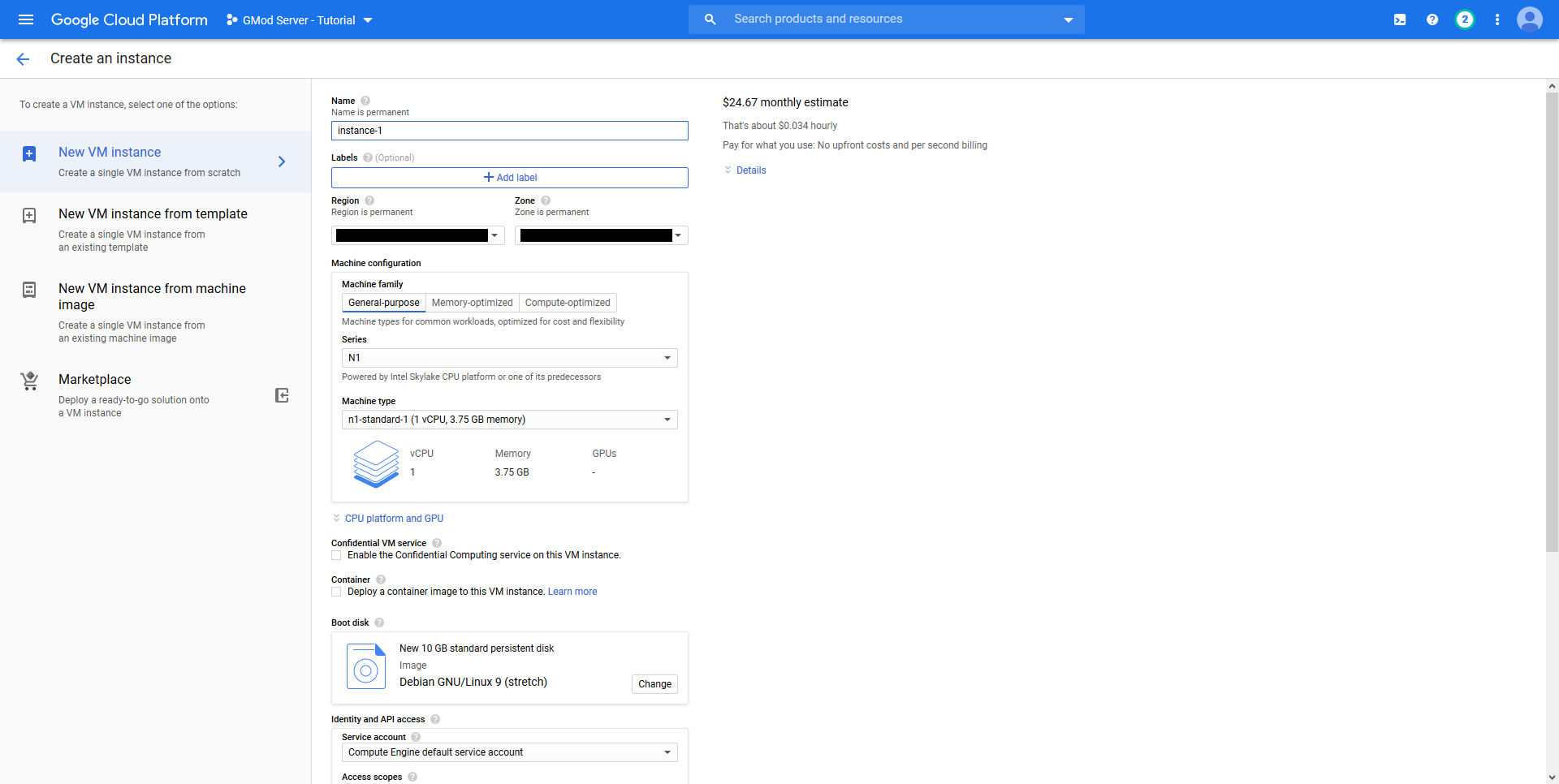This screenshot has width=1559, height=784.
Task: Activate Cloud Shell from the top bar
Action: coord(1400,19)
